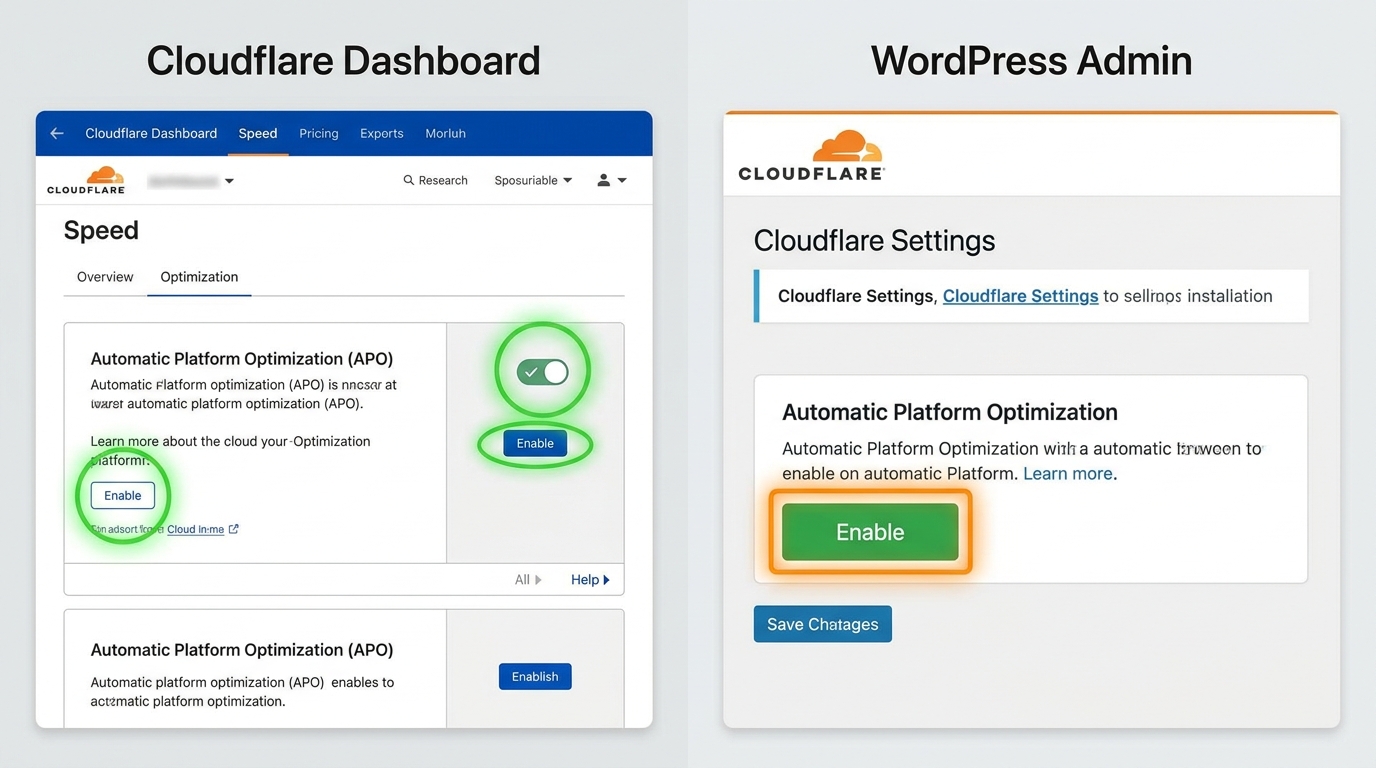Screen dimensions: 1376x768
Task: Open the Cloudflare Settings link
Action: coord(1020,296)
